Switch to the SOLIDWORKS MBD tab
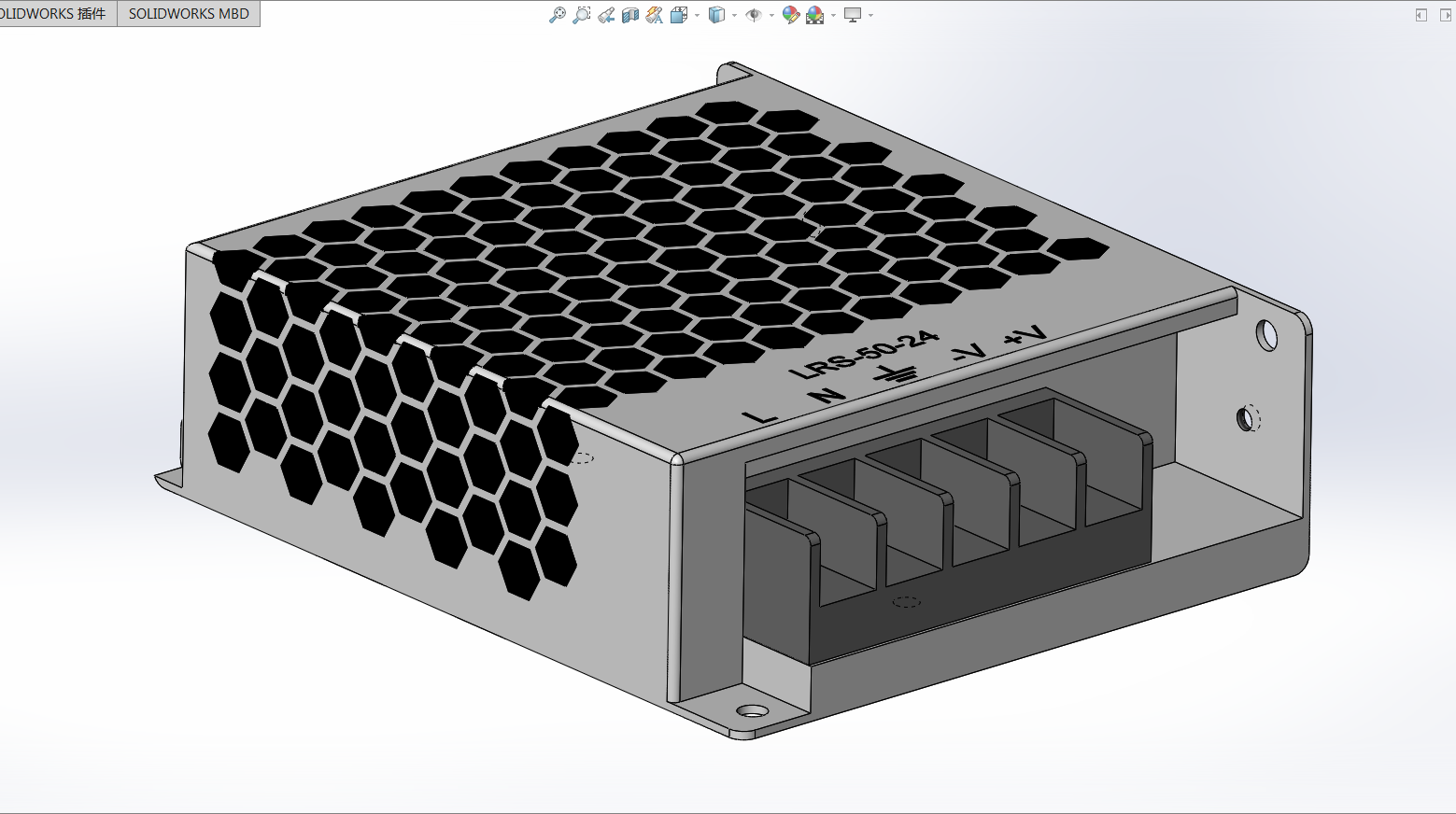The image size is (1456, 814). coord(189,14)
